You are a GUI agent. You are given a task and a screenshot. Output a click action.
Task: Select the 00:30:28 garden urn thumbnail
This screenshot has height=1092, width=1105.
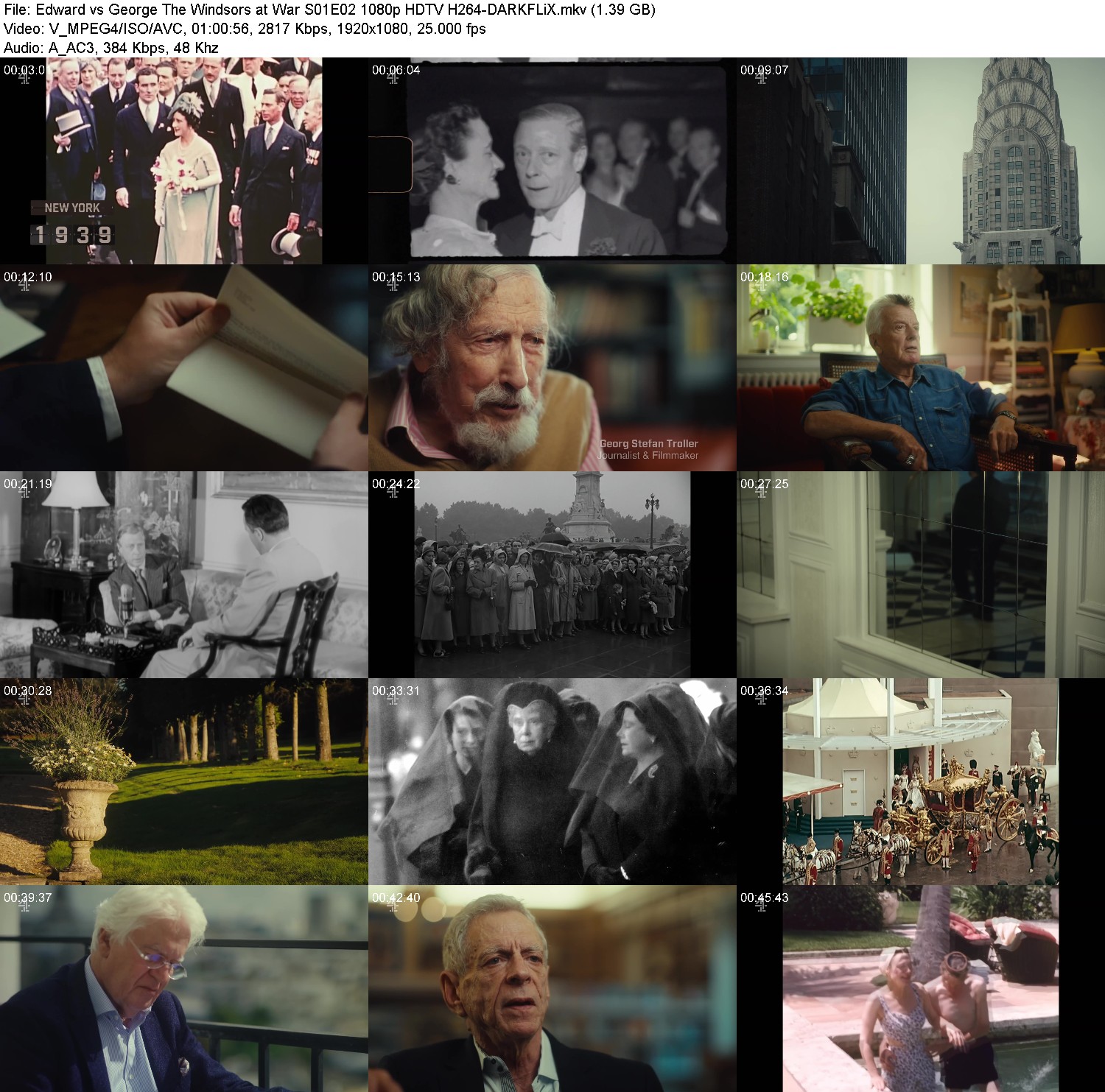point(184,781)
